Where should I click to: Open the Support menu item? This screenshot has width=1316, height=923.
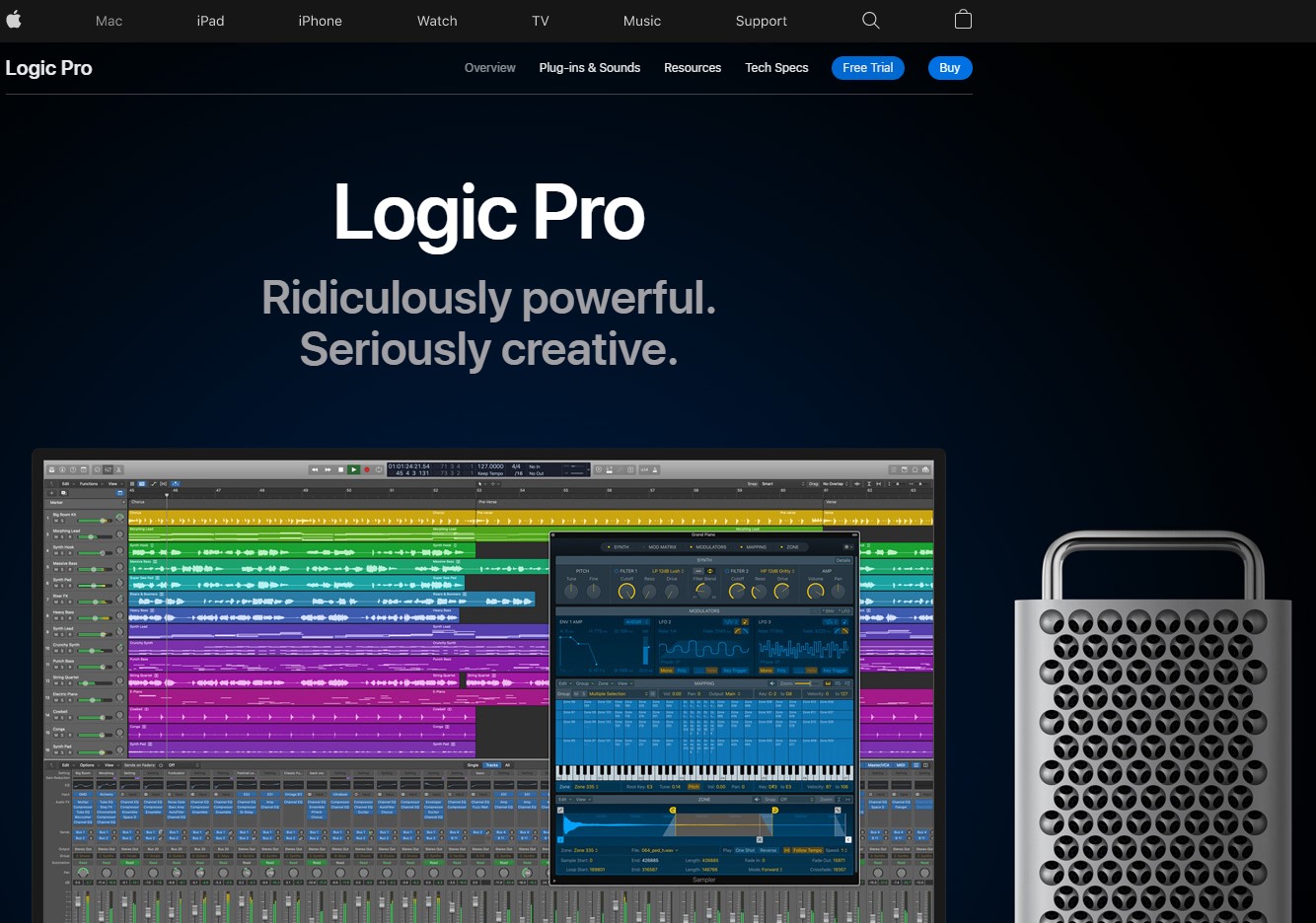pos(762,21)
